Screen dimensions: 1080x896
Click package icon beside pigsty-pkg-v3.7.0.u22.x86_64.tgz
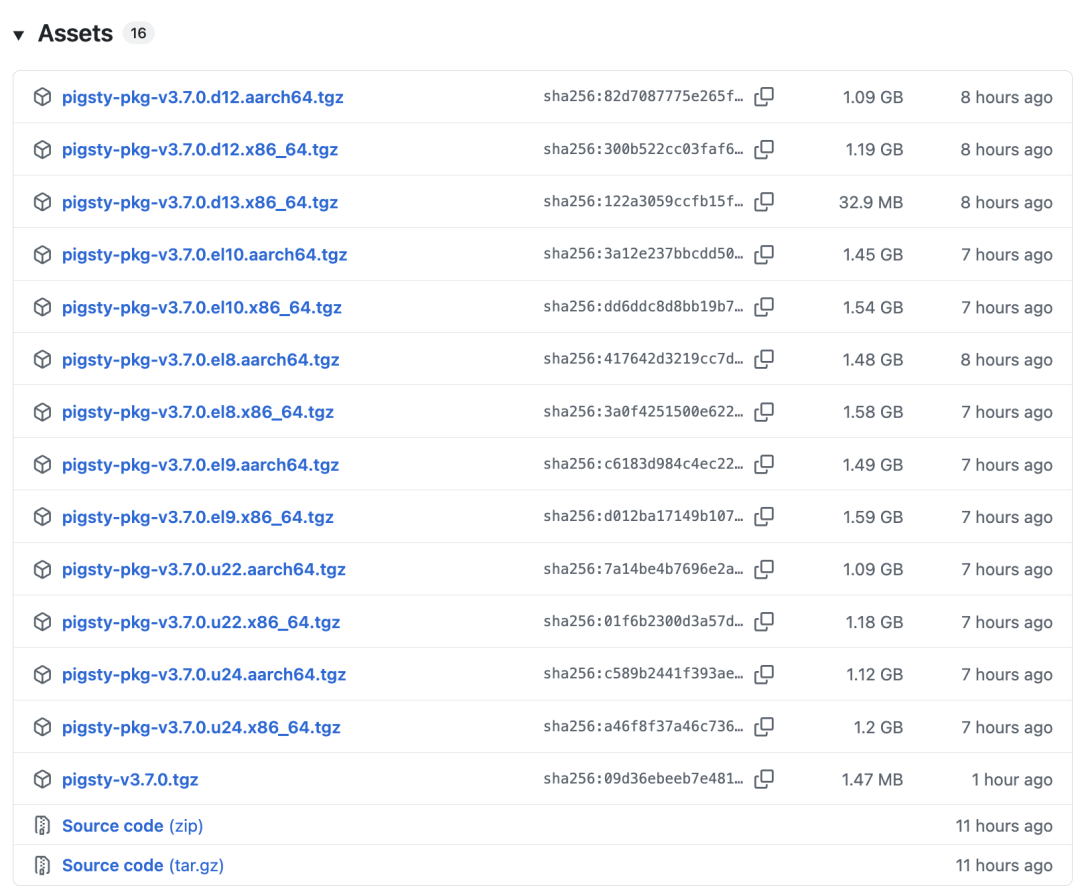pos(42,622)
